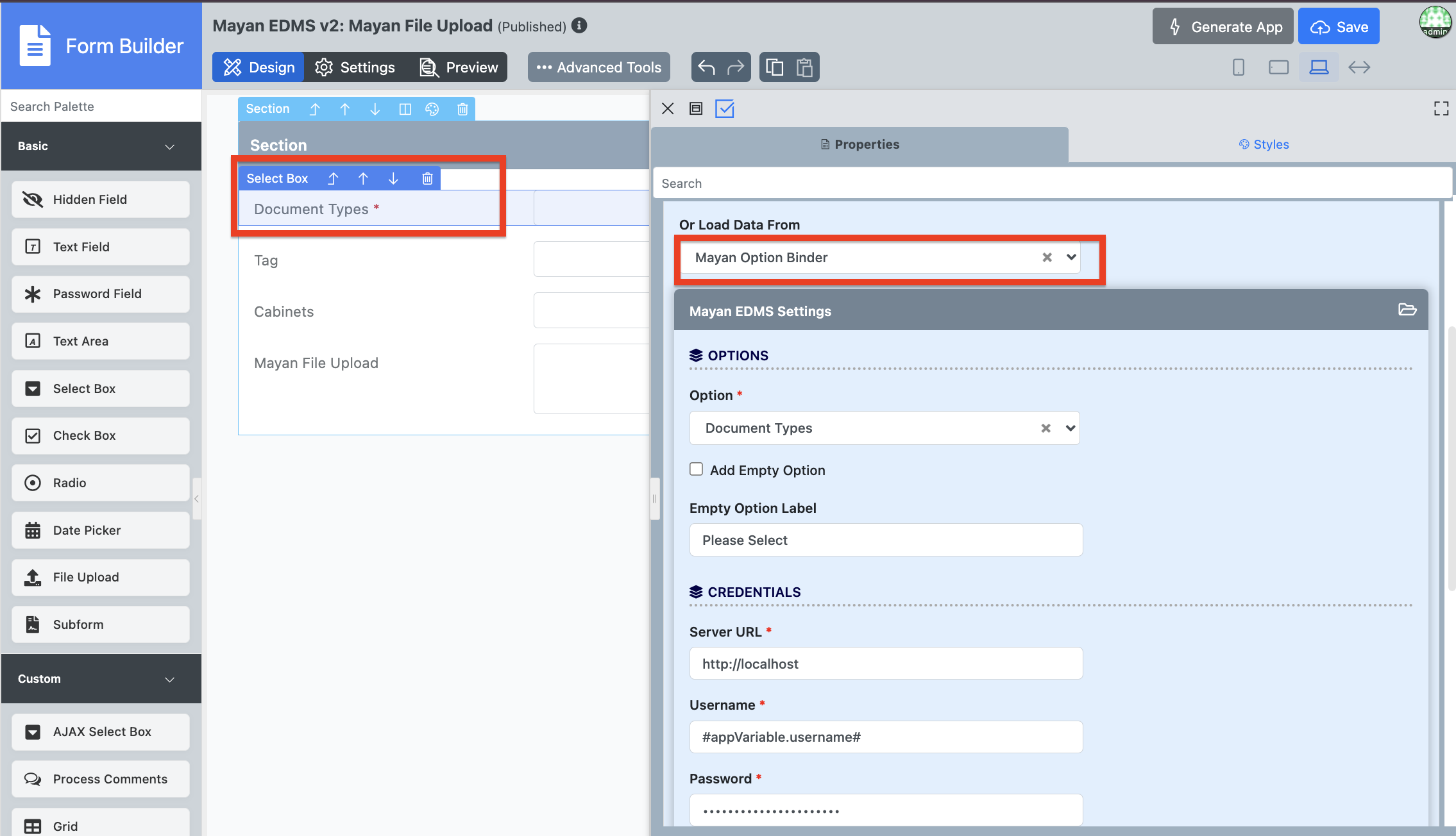
Task: Click the auto-width viewport arrows icon
Action: (x=1359, y=67)
